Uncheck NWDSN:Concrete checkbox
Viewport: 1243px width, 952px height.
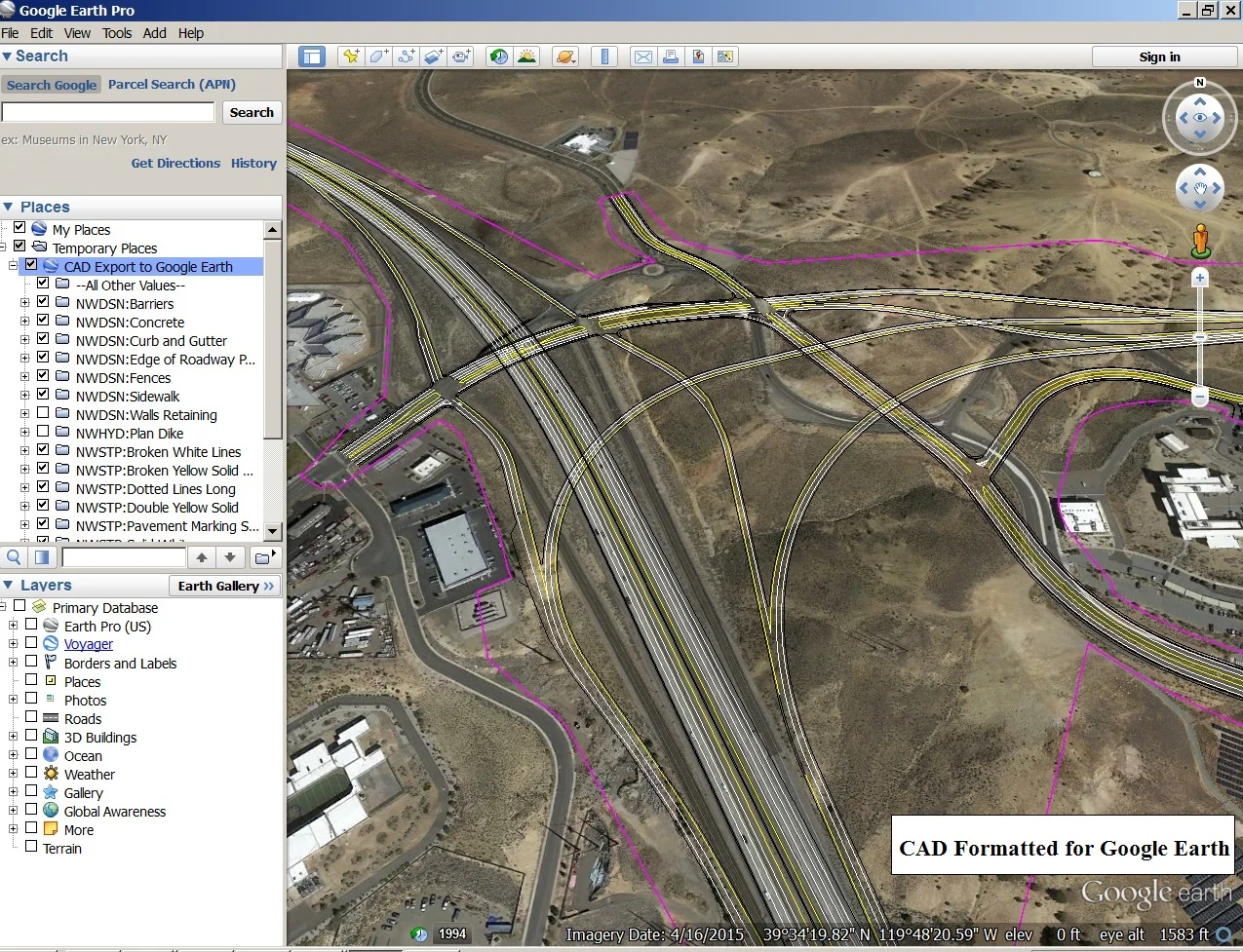[43, 321]
